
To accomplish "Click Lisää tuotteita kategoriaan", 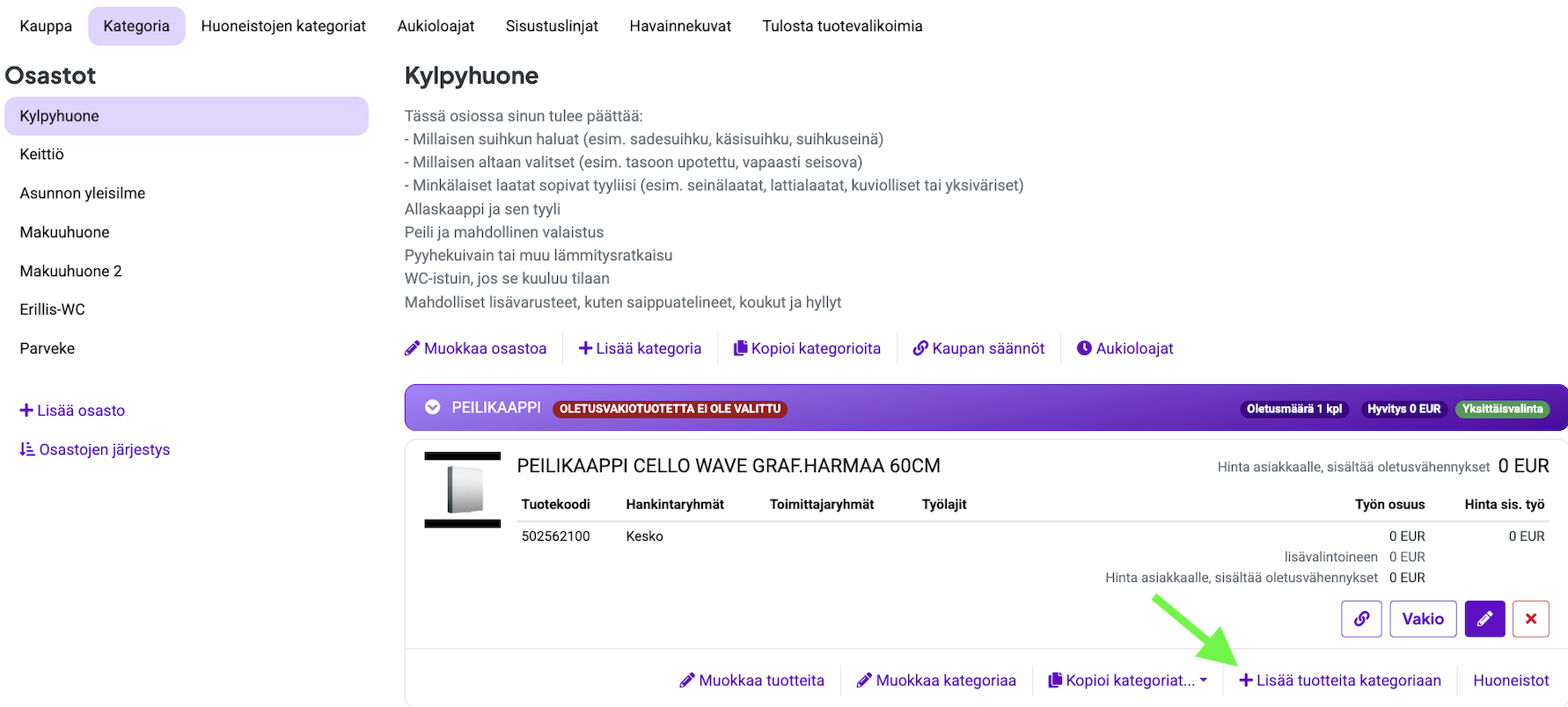I will tap(1340, 681).
